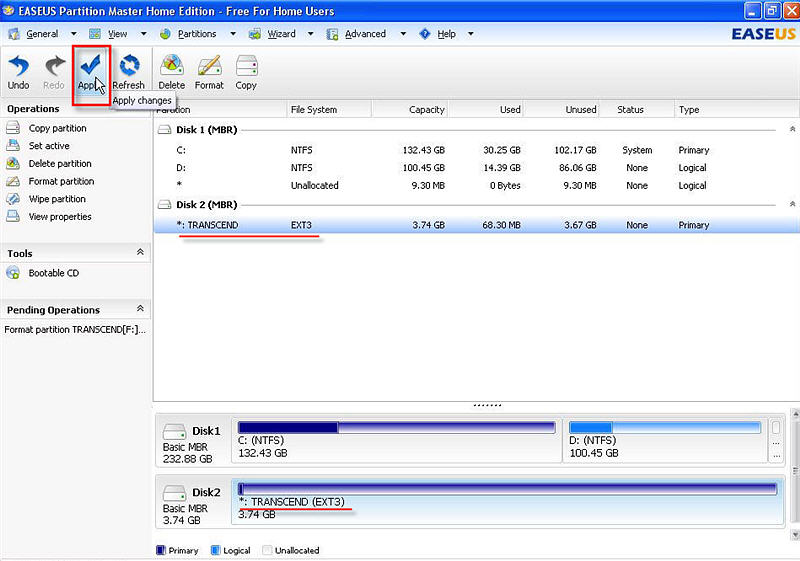Click the Undo toolbar icon
This screenshot has width=800, height=561.
click(x=19, y=66)
